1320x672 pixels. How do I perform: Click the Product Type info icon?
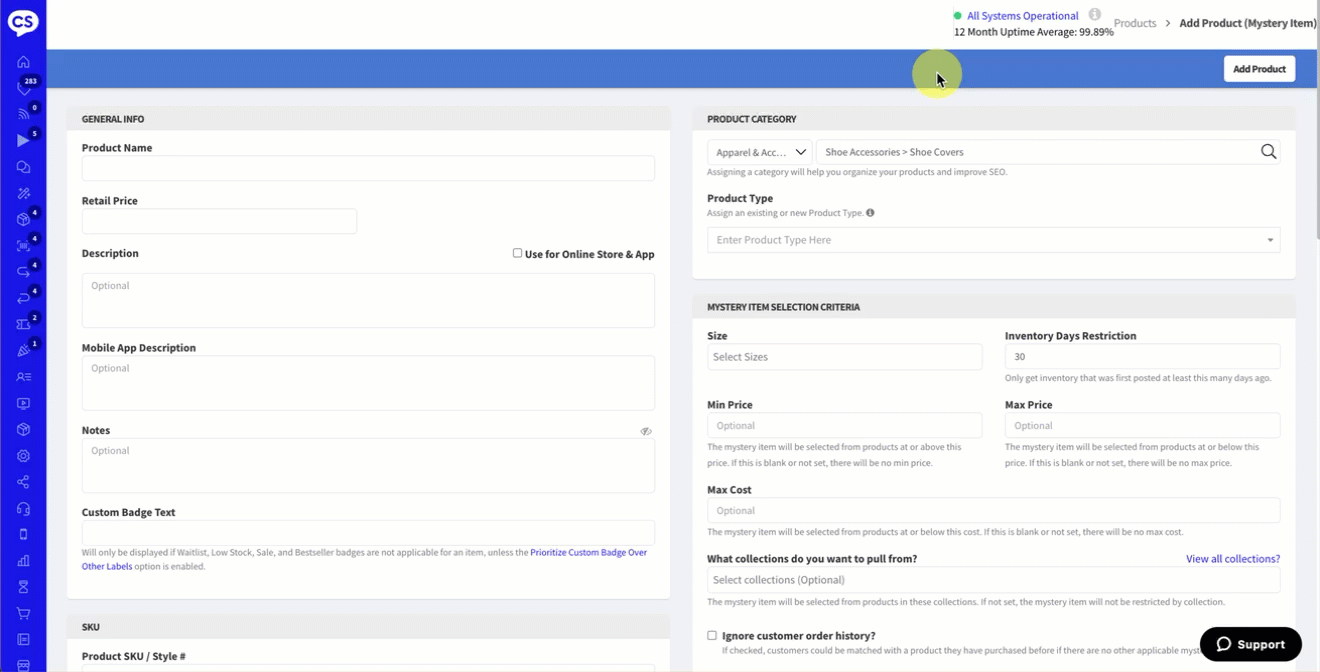point(870,213)
